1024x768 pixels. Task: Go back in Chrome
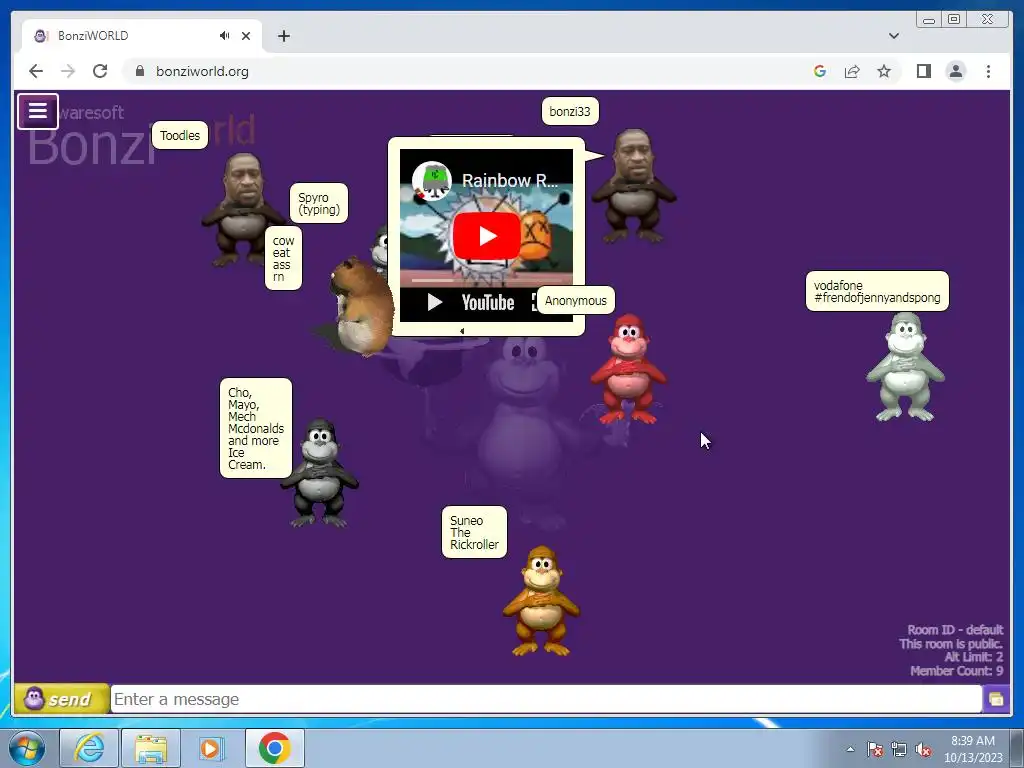click(x=36, y=71)
